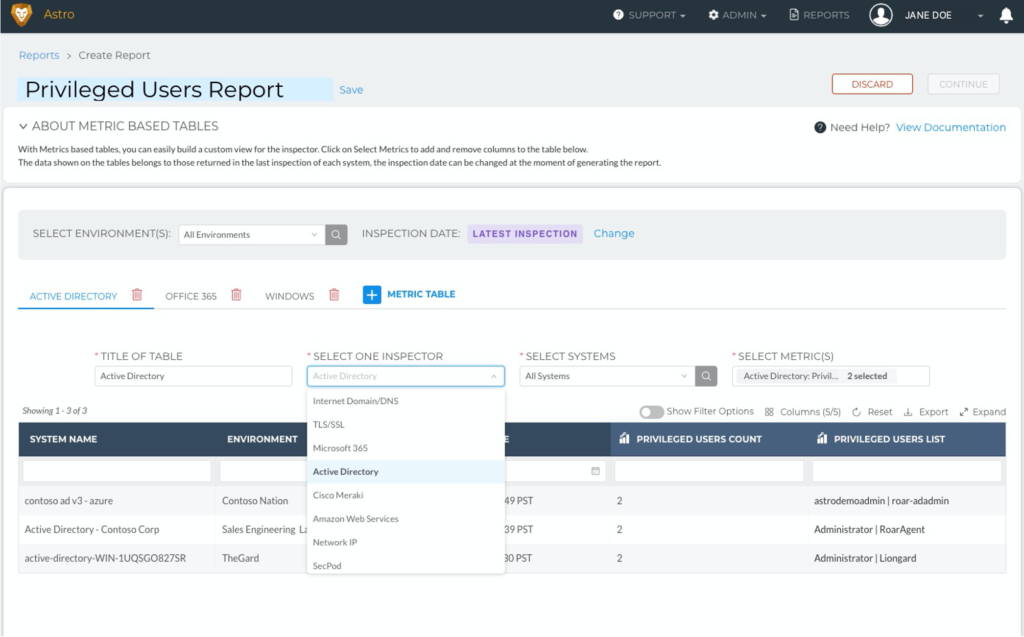This screenshot has width=1024, height=637.
Task: Click the Reset refresh icon
Action: [856, 412]
